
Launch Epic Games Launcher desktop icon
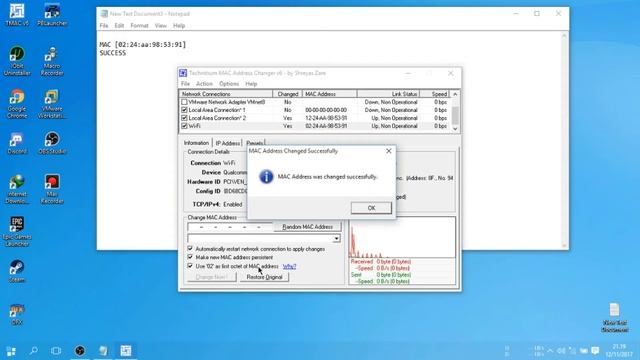click(x=17, y=232)
